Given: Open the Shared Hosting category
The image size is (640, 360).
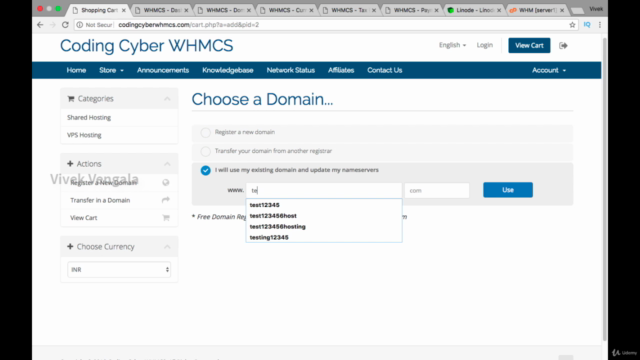Looking at the screenshot, I should [89, 118].
